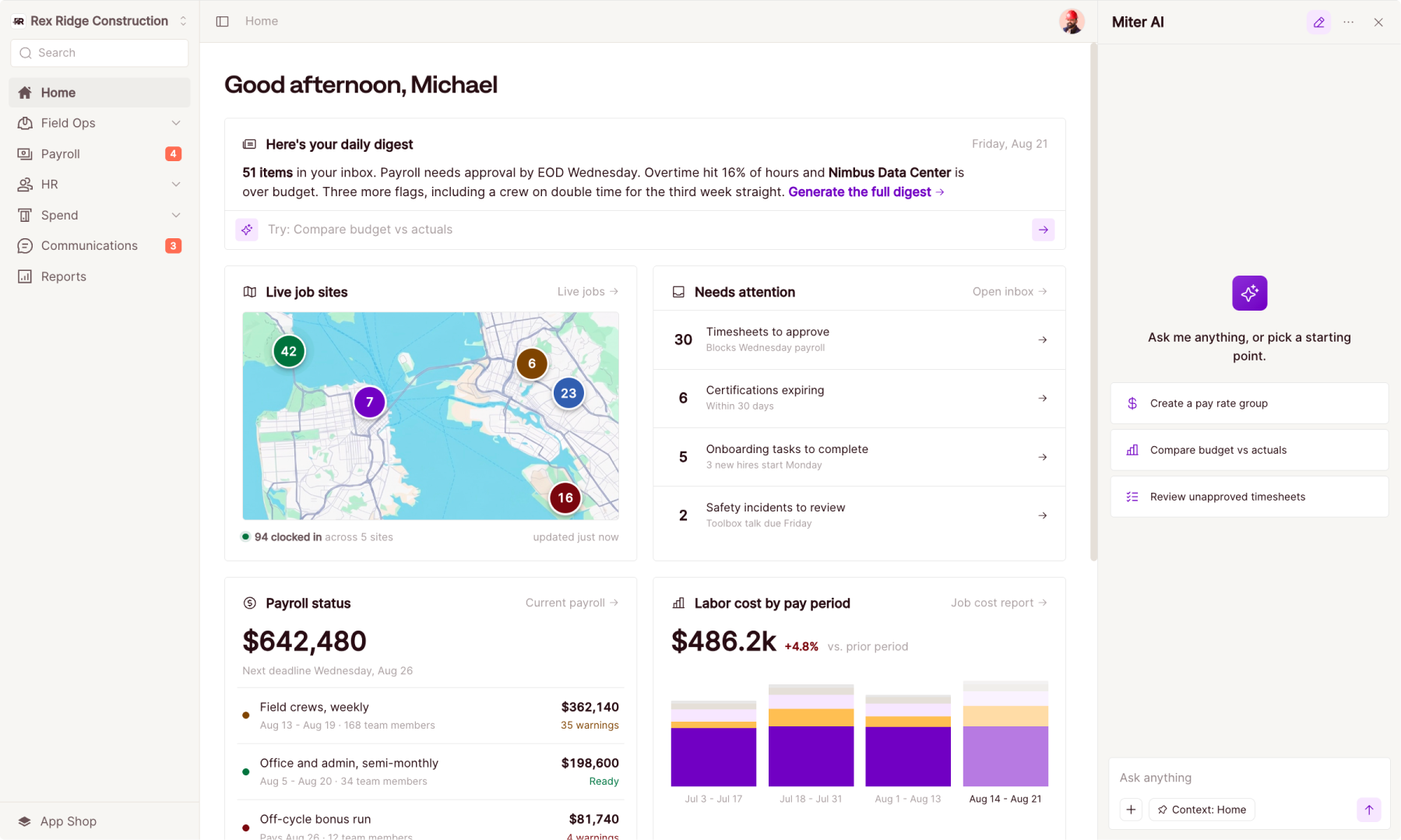Open the Rex Ridge Construction company switcher

pos(100,21)
